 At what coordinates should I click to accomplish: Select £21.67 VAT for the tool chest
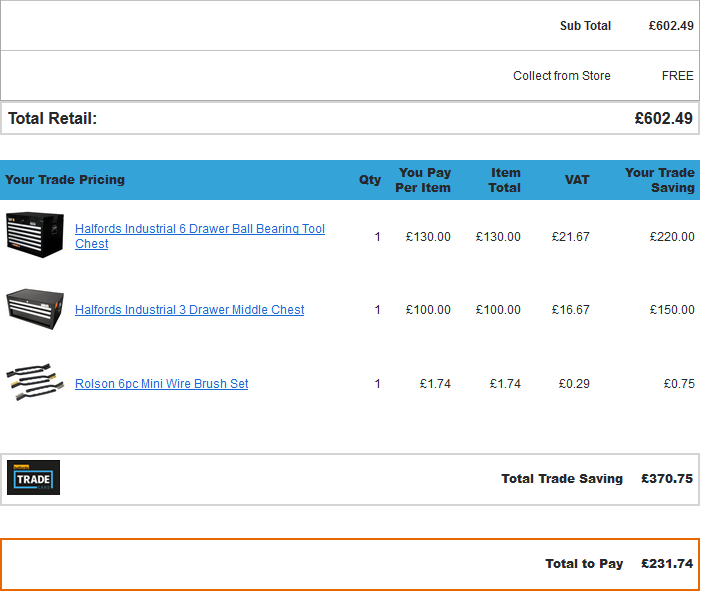[x=570, y=236]
